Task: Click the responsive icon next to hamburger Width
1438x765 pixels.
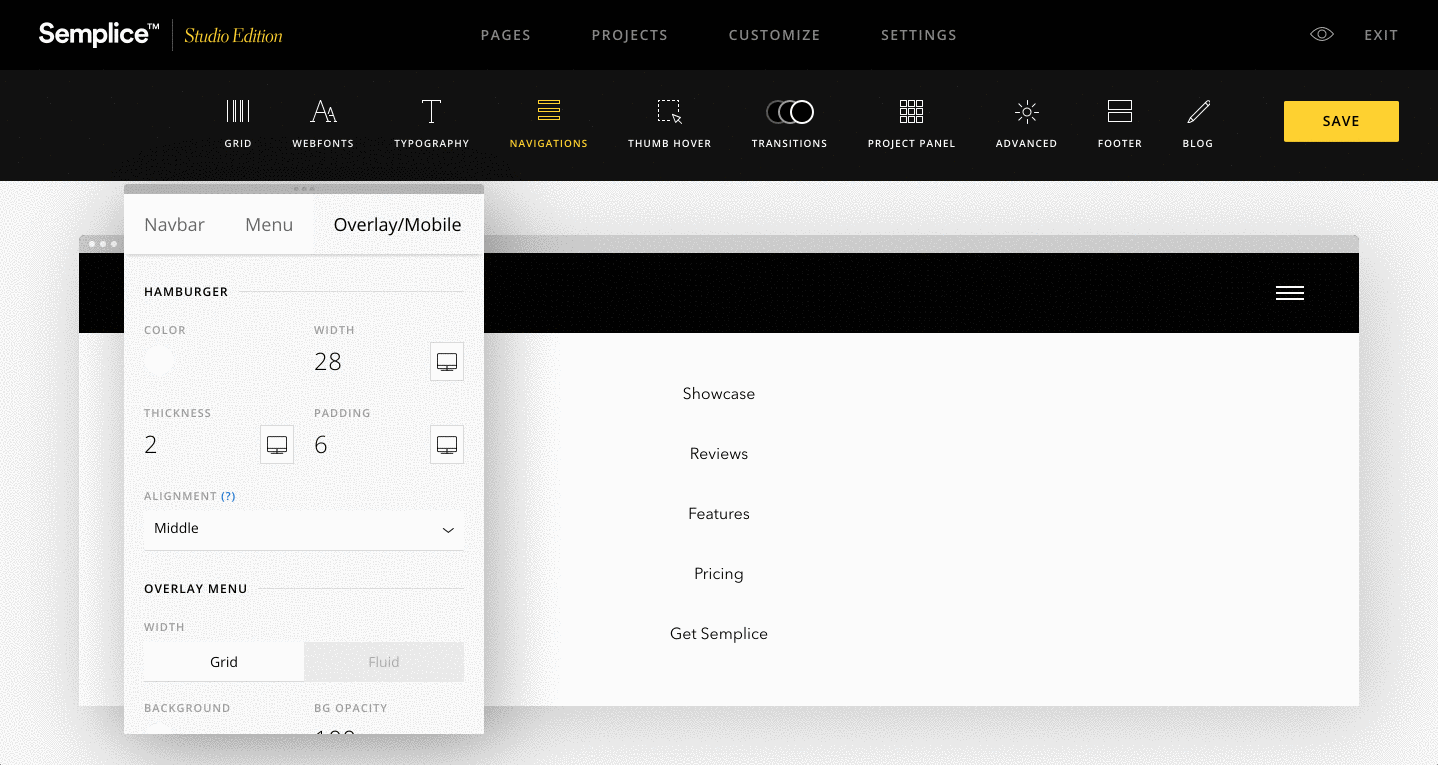Action: pos(446,361)
